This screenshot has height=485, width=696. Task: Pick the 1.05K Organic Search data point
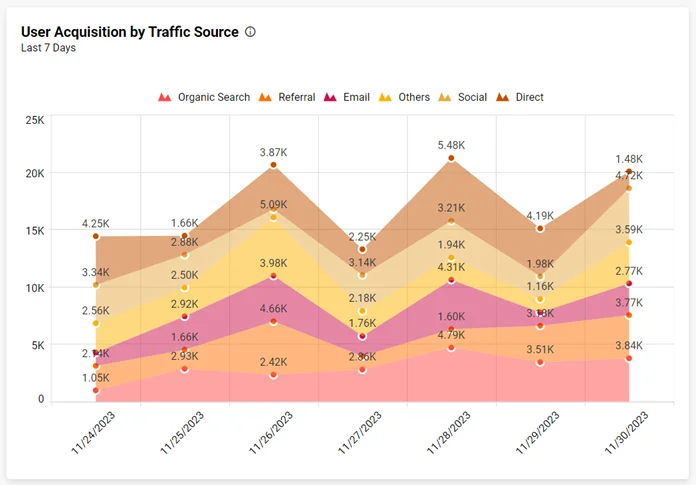[96, 390]
